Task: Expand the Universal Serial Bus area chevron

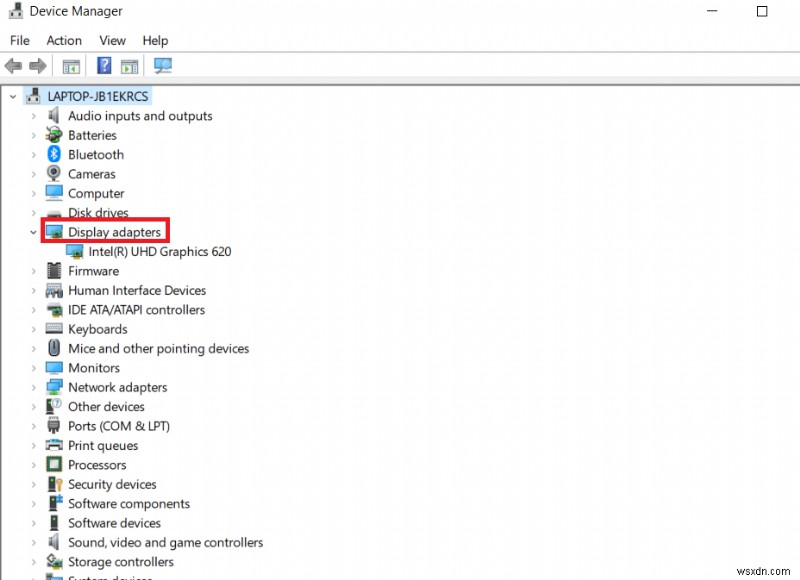Action: tap(33, 577)
